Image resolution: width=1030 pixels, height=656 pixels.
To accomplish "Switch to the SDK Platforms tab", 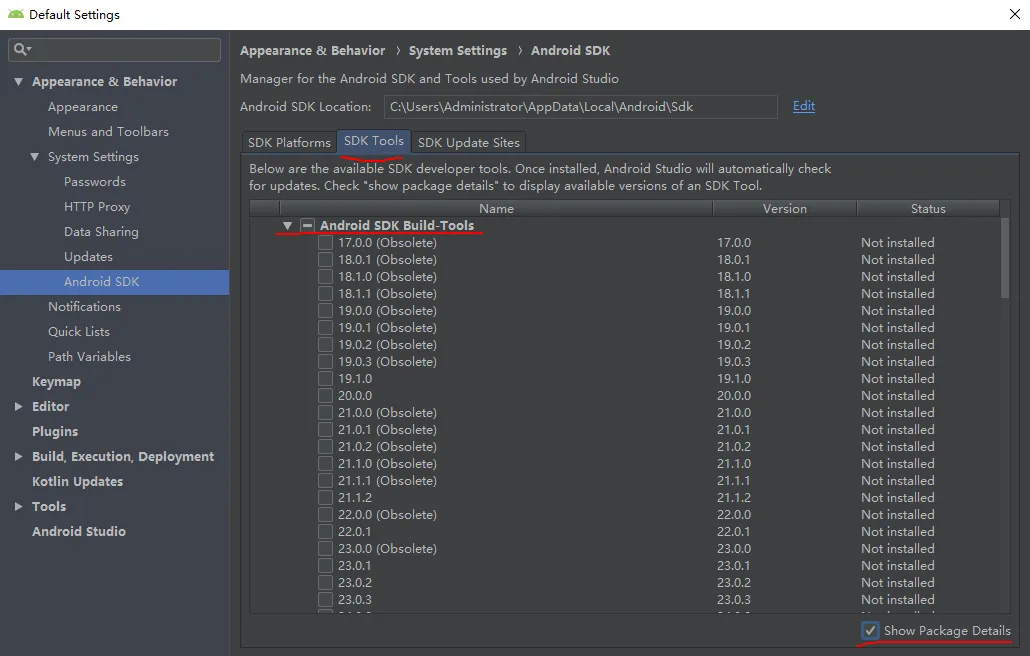I will (x=289, y=142).
